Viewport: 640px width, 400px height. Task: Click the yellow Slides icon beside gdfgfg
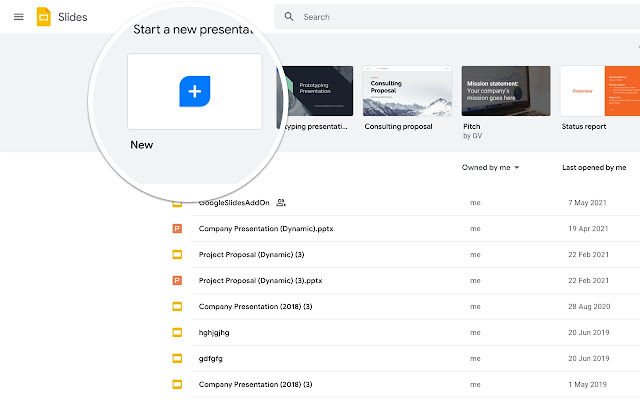pyautogui.click(x=178, y=358)
